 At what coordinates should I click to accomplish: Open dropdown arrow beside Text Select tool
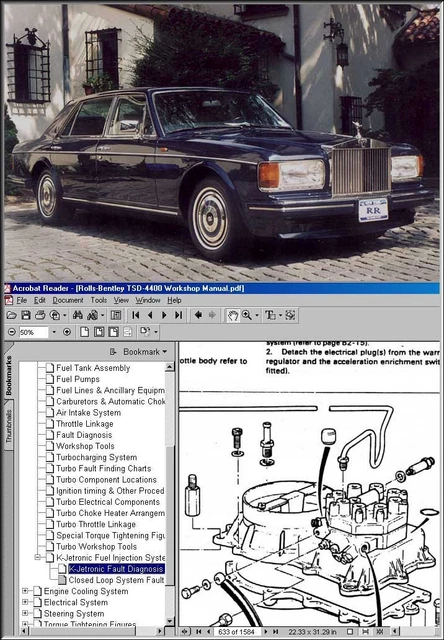280,315
